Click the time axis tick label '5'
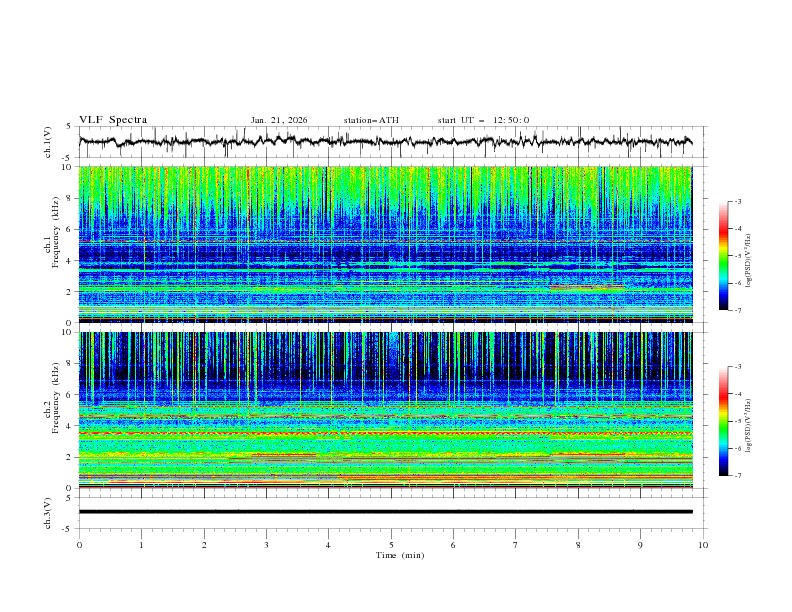The width and height of the screenshot is (792, 612). (x=391, y=545)
